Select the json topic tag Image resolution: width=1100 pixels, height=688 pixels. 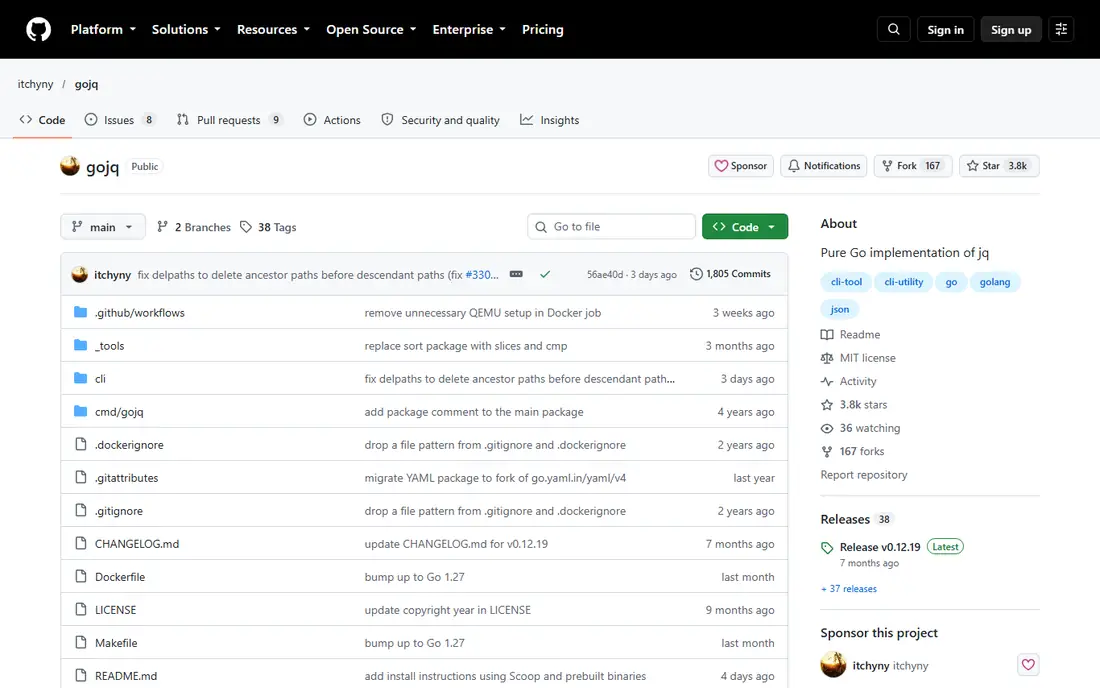(x=840, y=309)
